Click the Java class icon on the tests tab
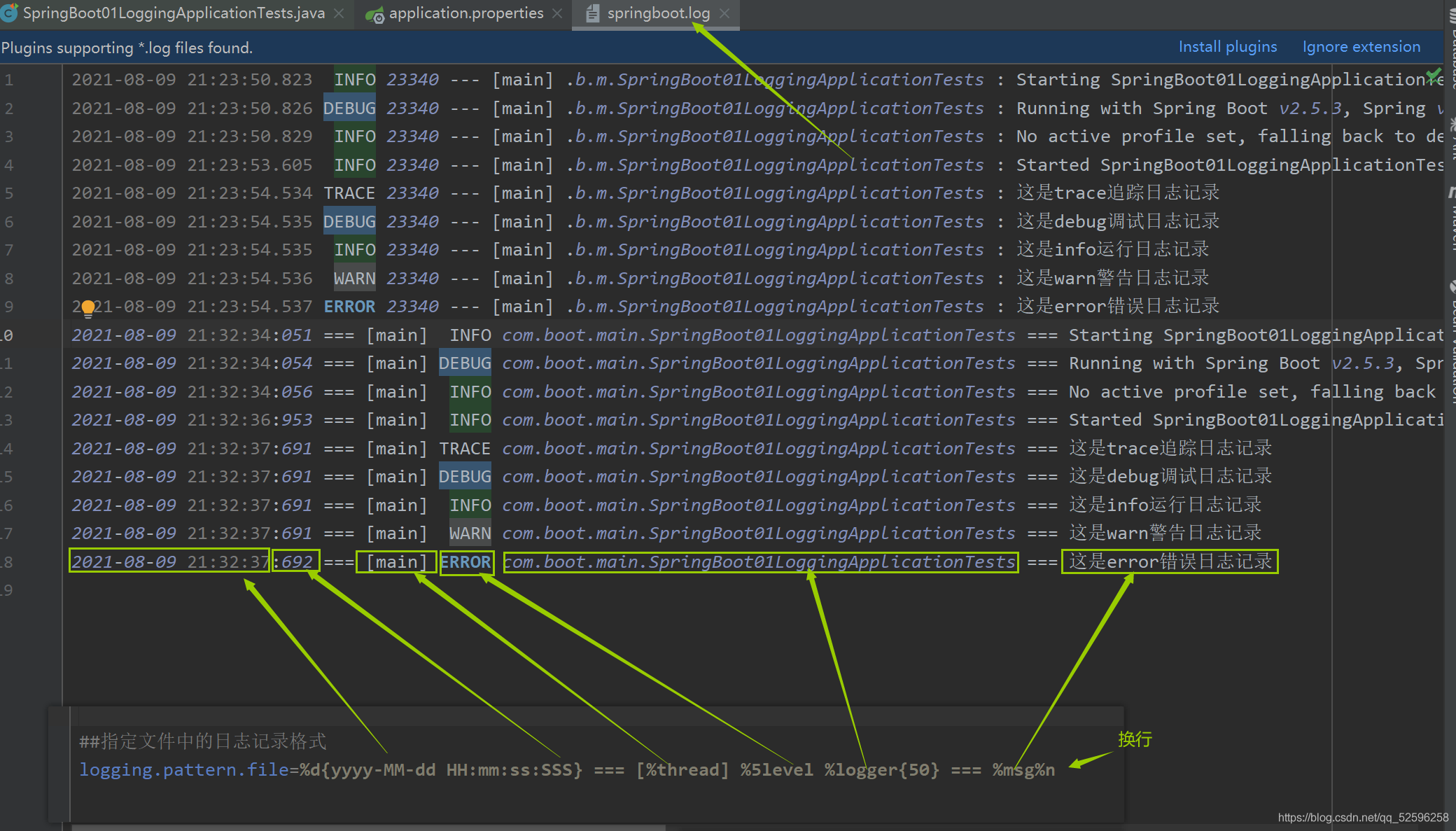 [9, 13]
